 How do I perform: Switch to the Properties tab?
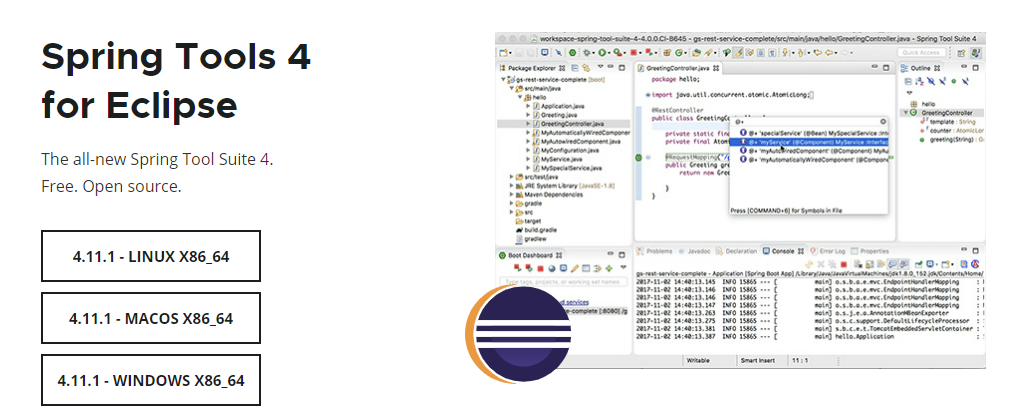tap(870, 251)
